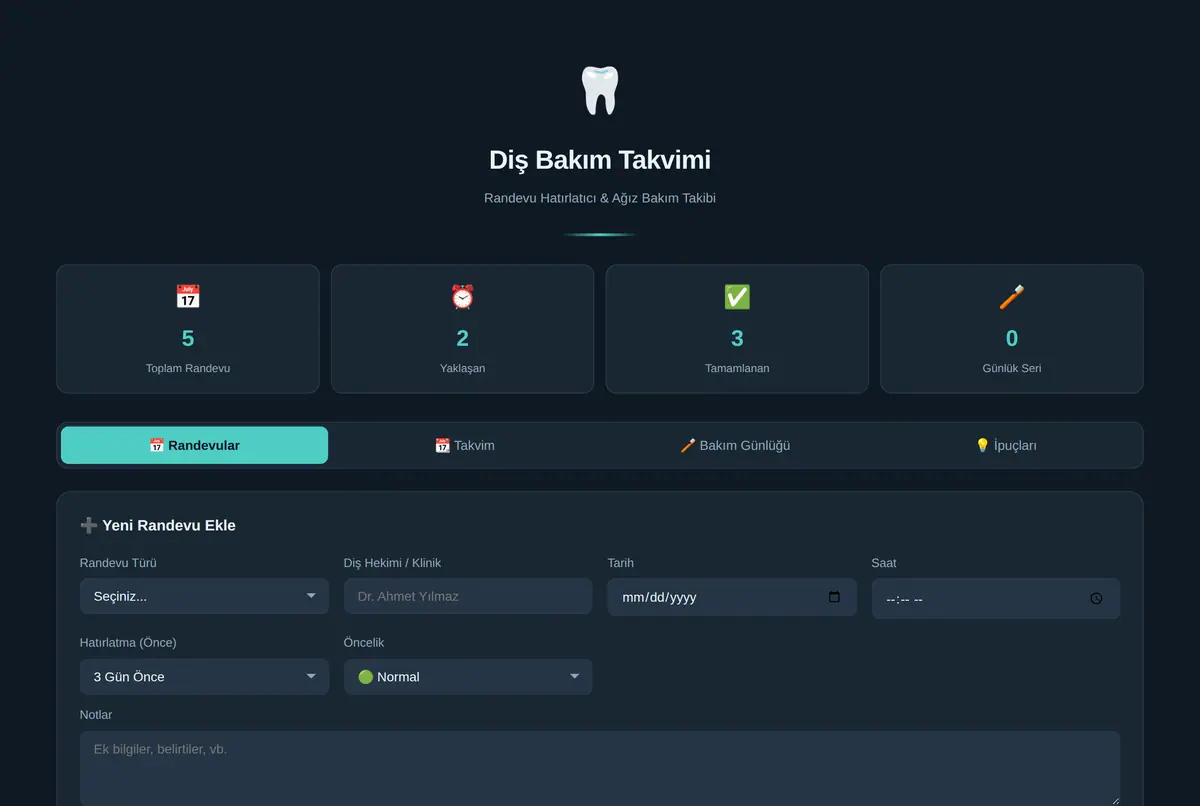Click the Tamamlanan count 3
1200x806 pixels.
737,338
